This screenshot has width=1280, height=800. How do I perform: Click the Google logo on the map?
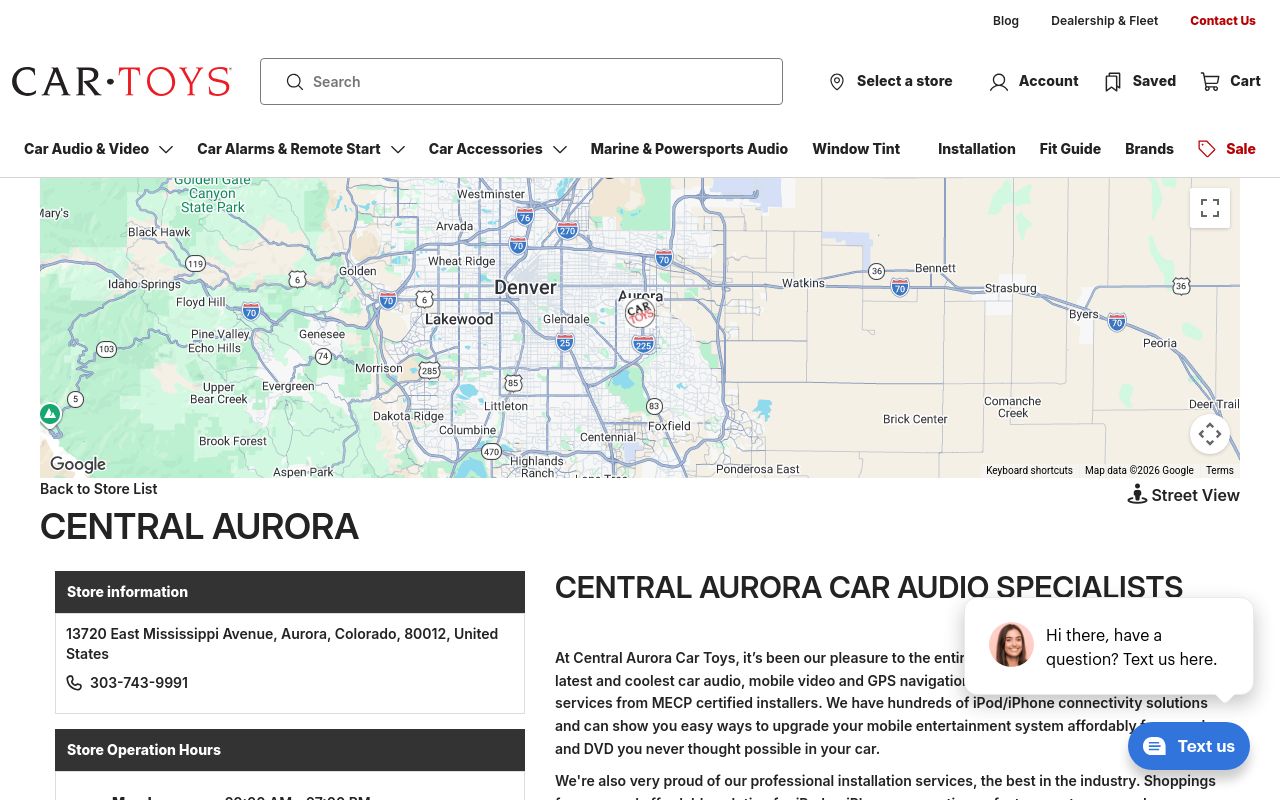pyautogui.click(x=78, y=464)
